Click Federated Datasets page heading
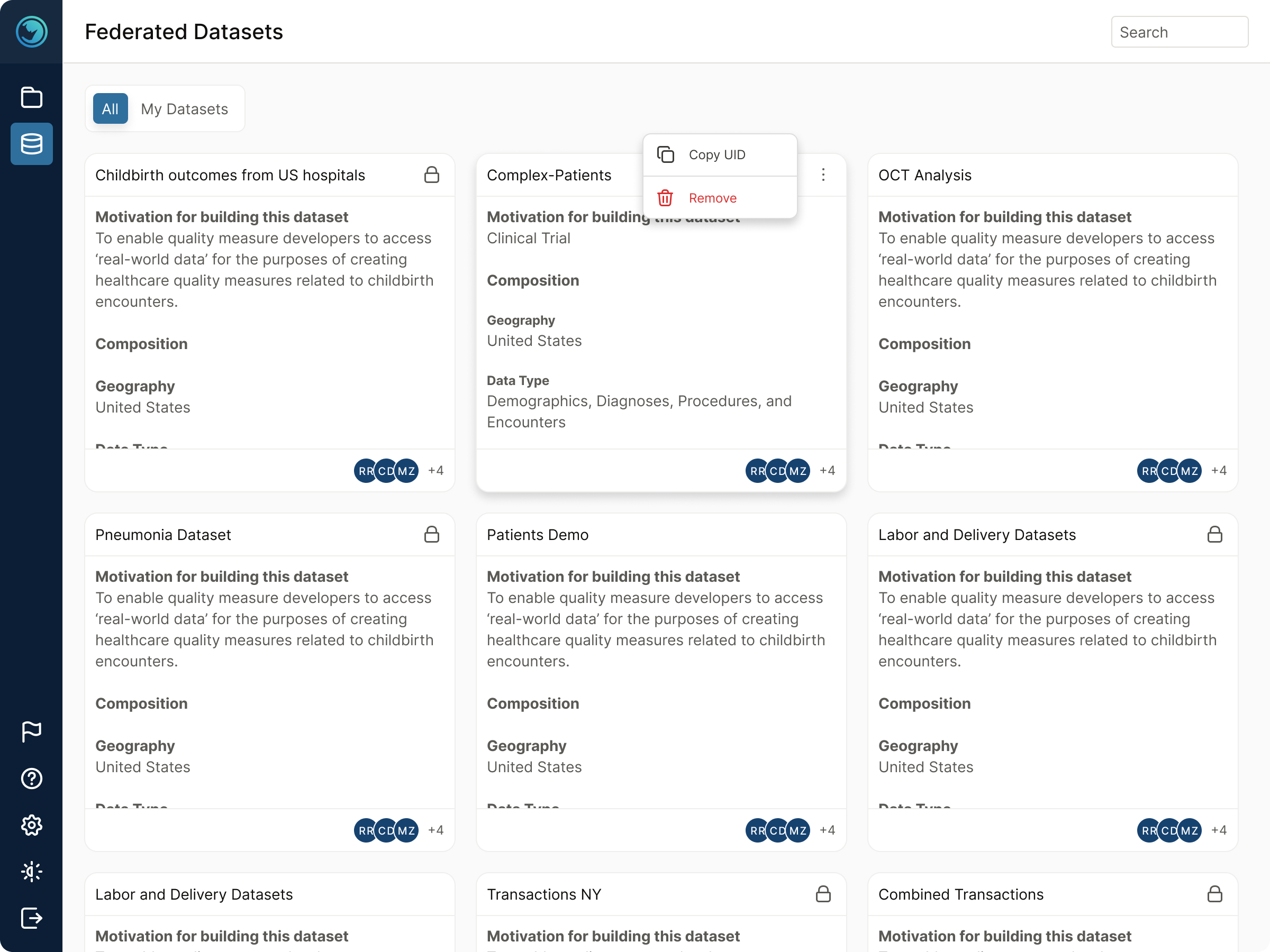The width and height of the screenshot is (1270, 952). pyautogui.click(x=184, y=32)
